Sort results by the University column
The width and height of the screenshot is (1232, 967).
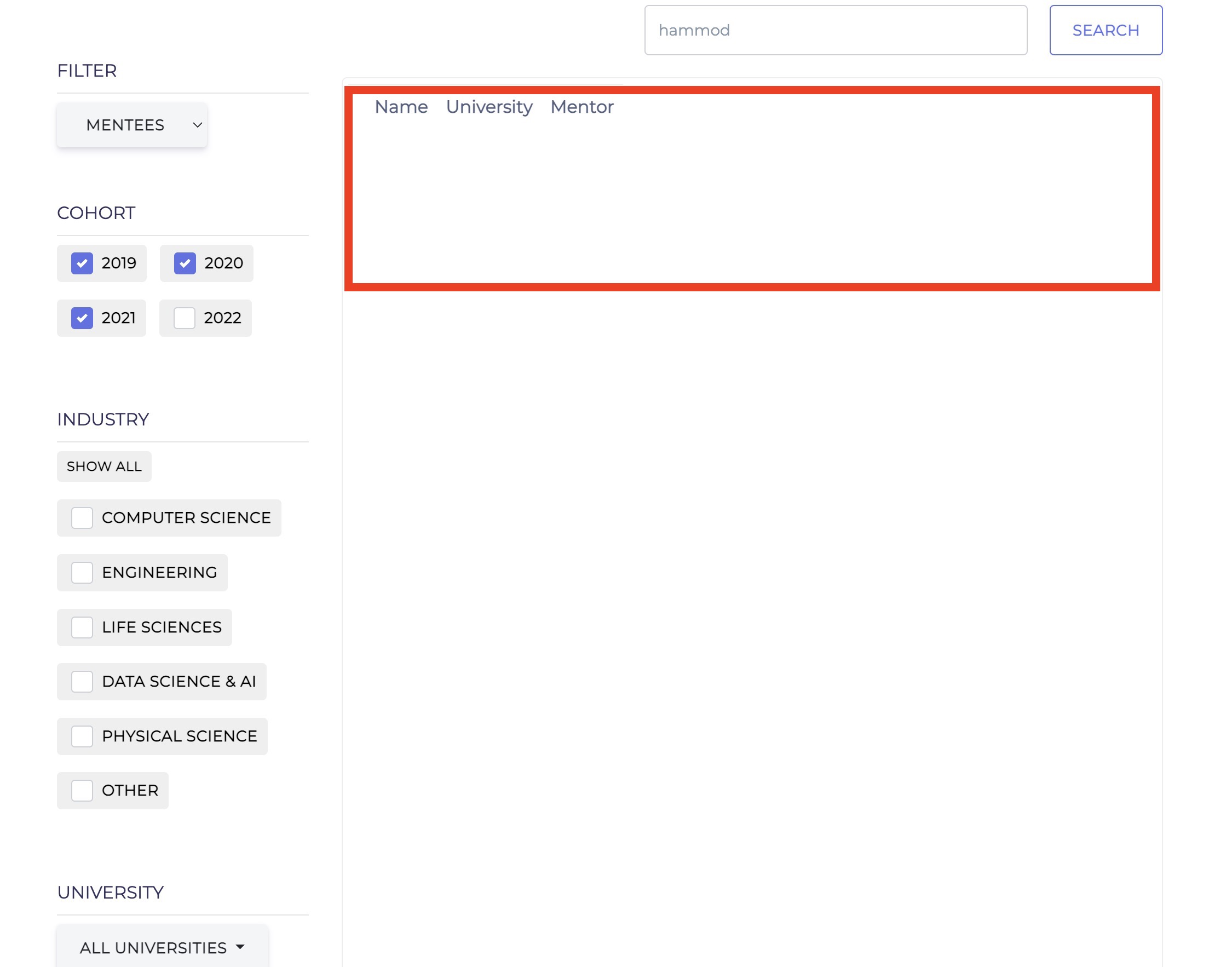pyautogui.click(x=489, y=106)
